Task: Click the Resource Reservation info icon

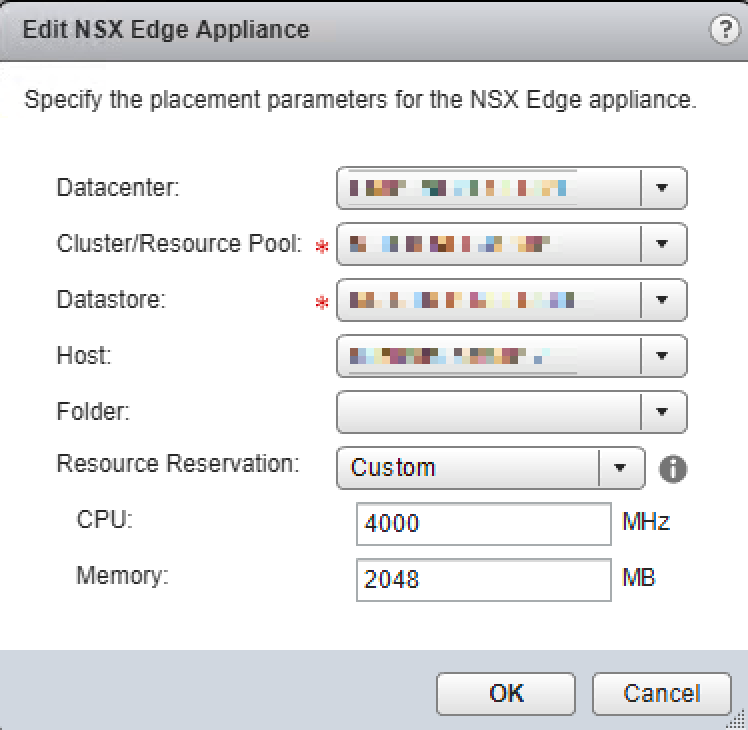Action: (675, 468)
